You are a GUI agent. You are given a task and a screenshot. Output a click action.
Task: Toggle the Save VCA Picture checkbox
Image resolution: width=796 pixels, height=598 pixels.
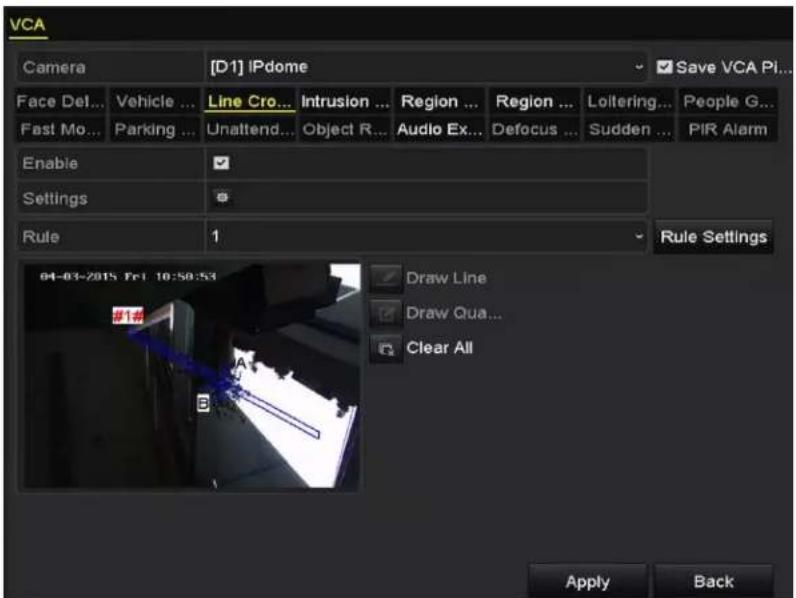tap(664, 67)
